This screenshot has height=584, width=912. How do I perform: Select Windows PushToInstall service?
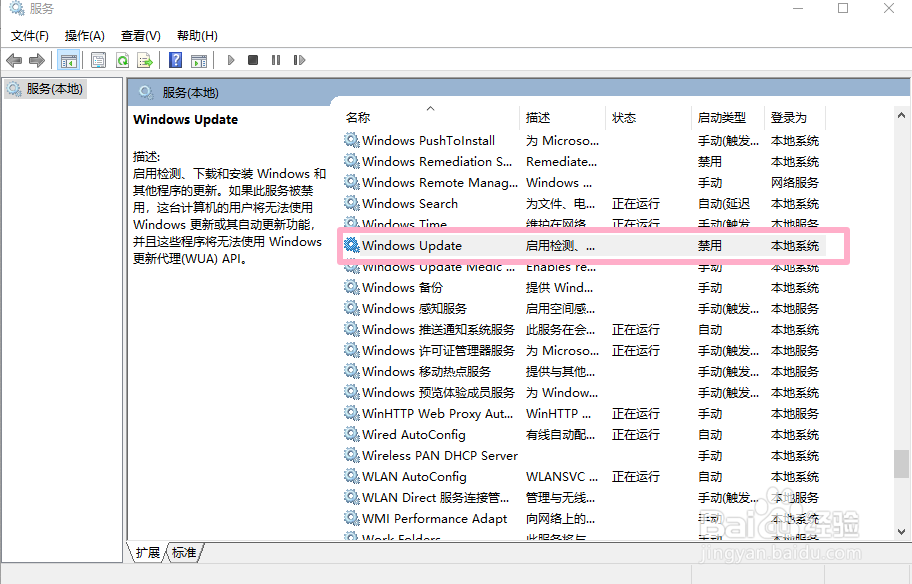[583, 141]
